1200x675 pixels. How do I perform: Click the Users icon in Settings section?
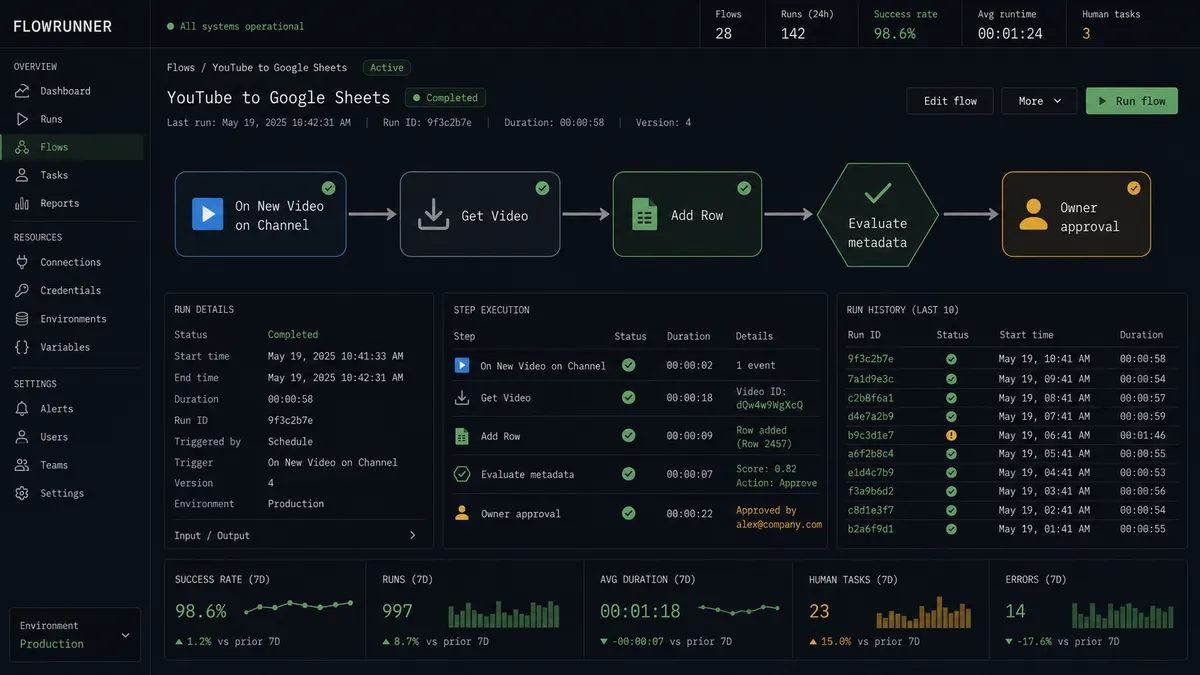22,437
